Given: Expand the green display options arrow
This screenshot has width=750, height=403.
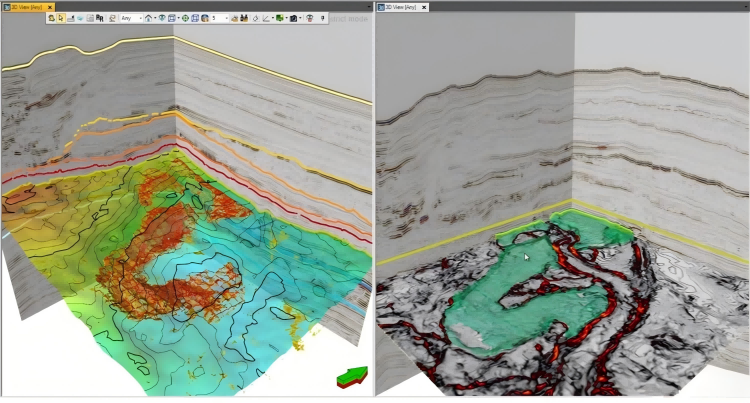Looking at the screenshot, I should (287, 18).
